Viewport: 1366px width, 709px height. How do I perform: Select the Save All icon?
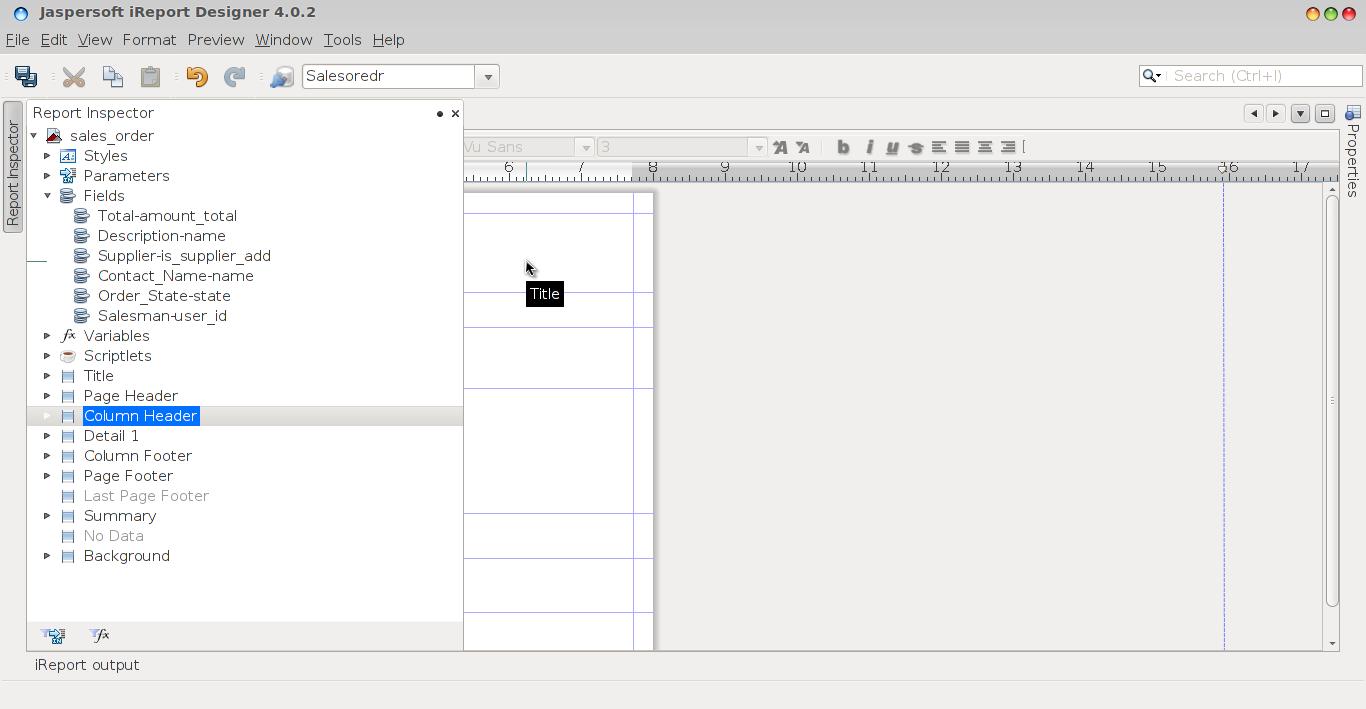point(23,76)
